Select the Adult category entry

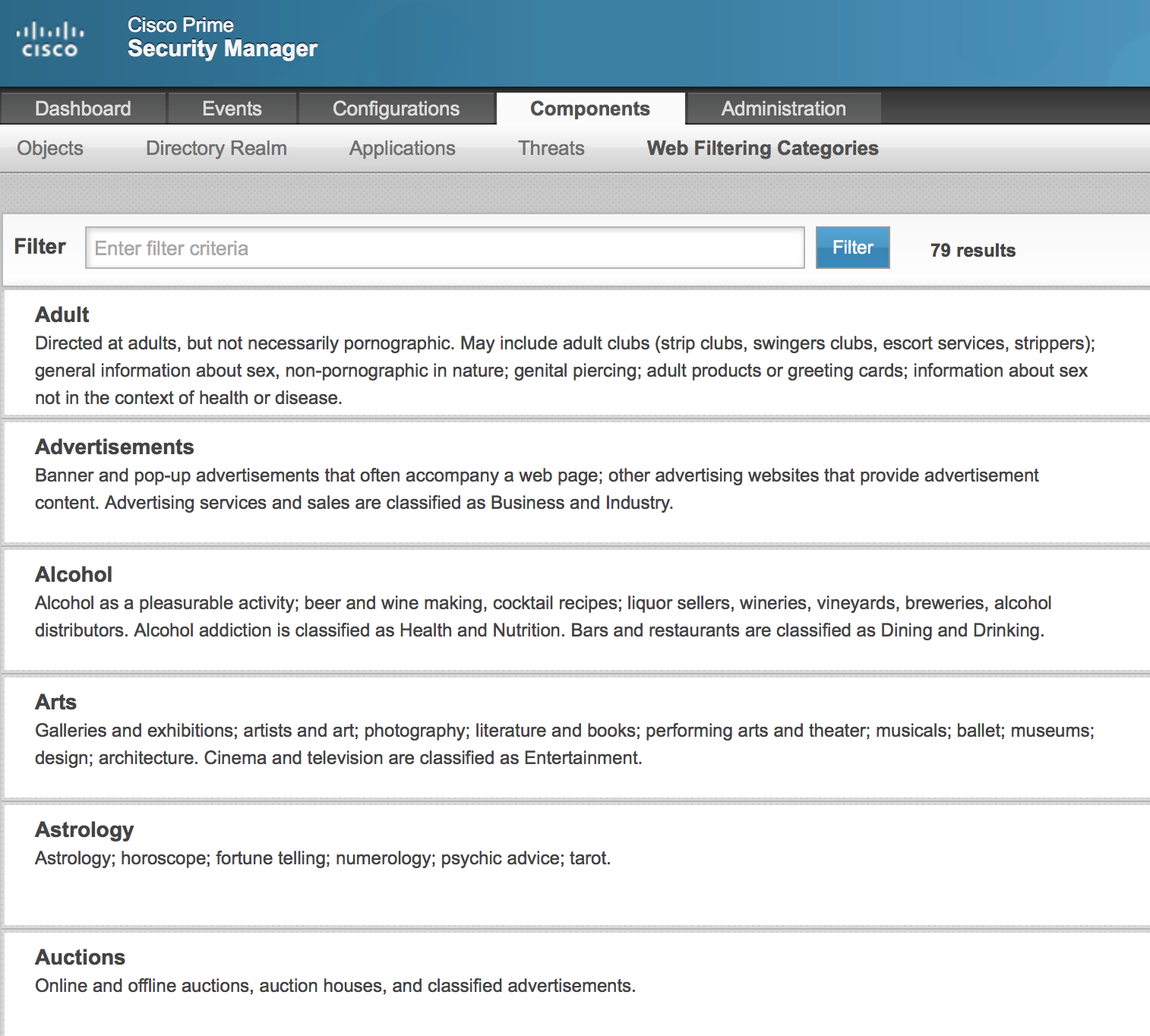[x=62, y=314]
